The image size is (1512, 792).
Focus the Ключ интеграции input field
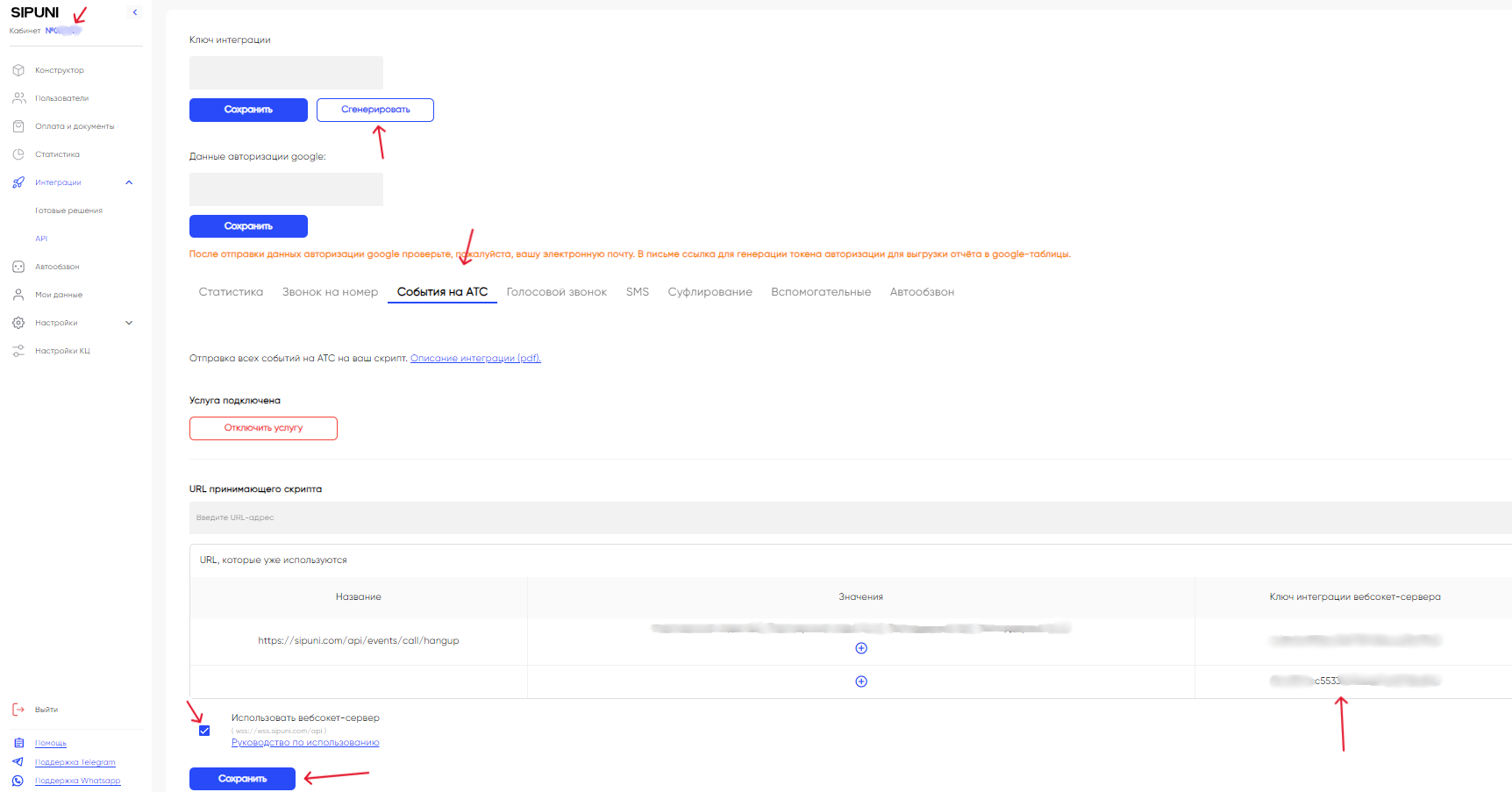coord(286,73)
